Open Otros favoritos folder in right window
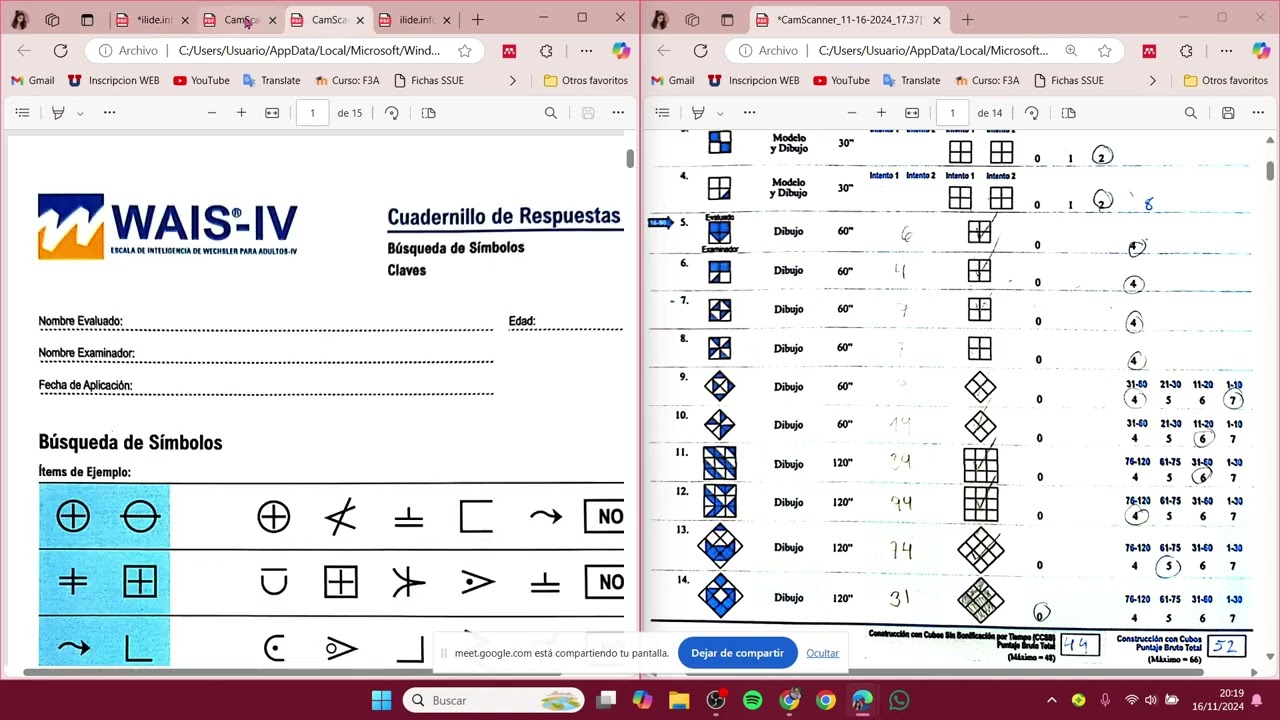Viewport: 1280px width, 720px height. click(1226, 80)
